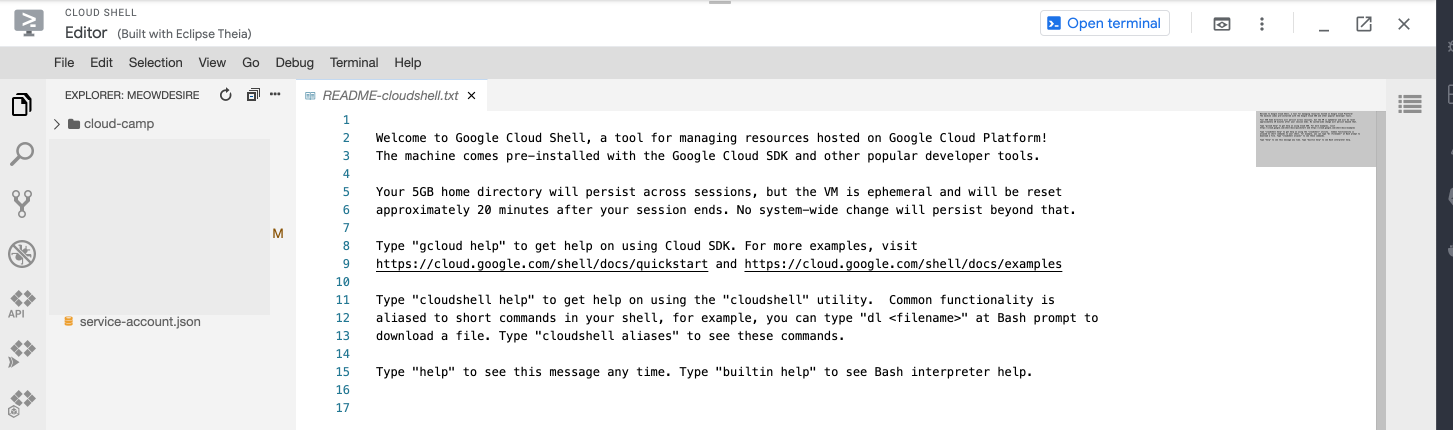Follow the shell/docs/quickstart link
1453x430 pixels.
tap(542, 265)
